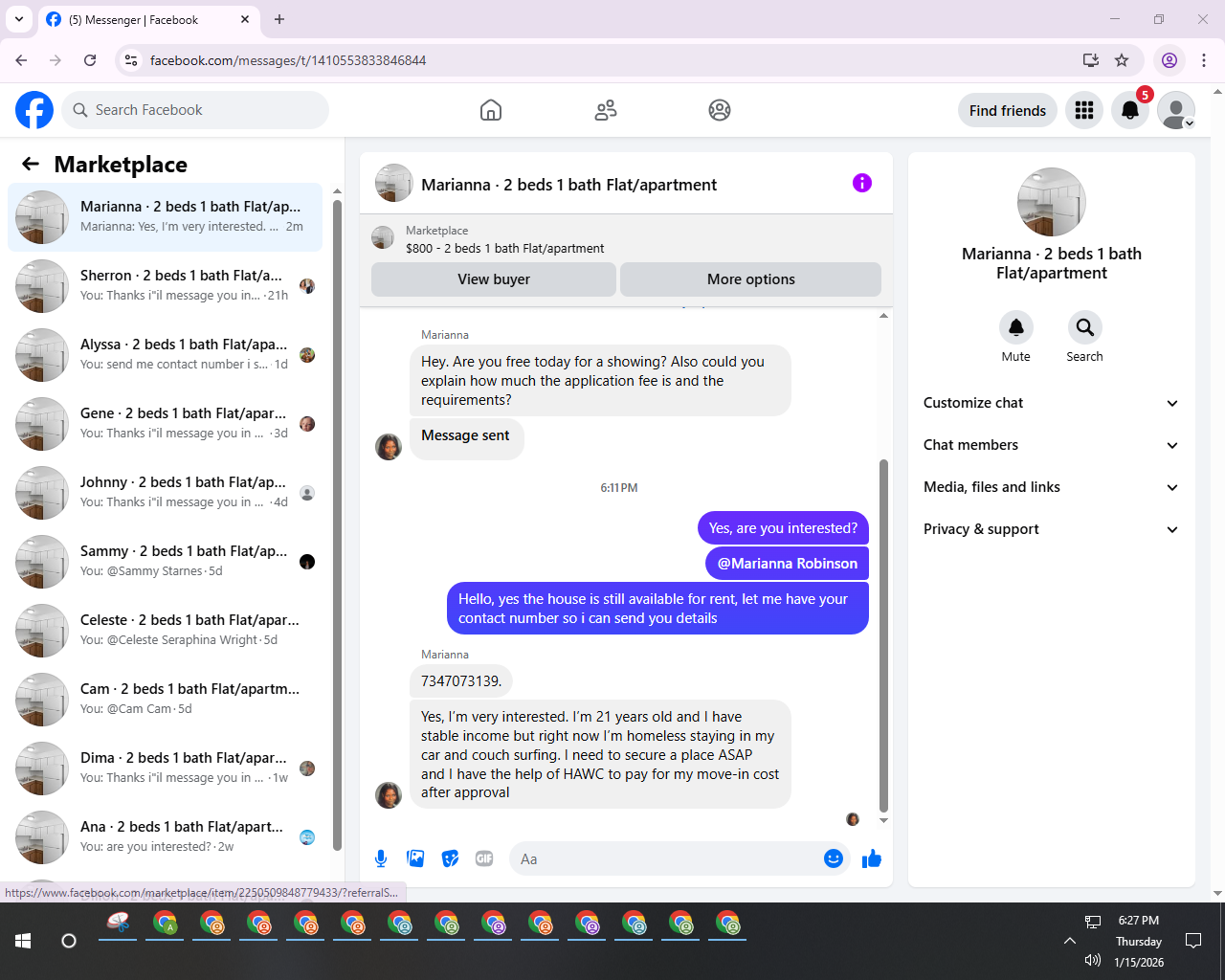Expand the Privacy & support section
Image resolution: width=1225 pixels, height=980 pixels.
coord(1051,529)
